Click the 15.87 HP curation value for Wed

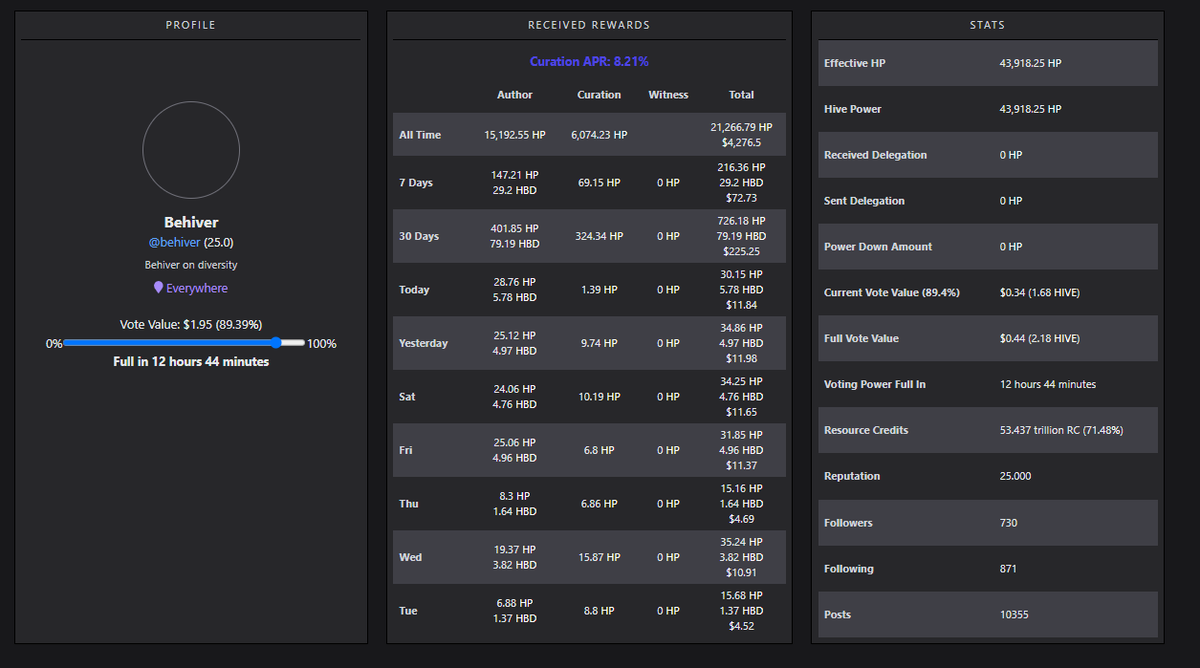(599, 557)
